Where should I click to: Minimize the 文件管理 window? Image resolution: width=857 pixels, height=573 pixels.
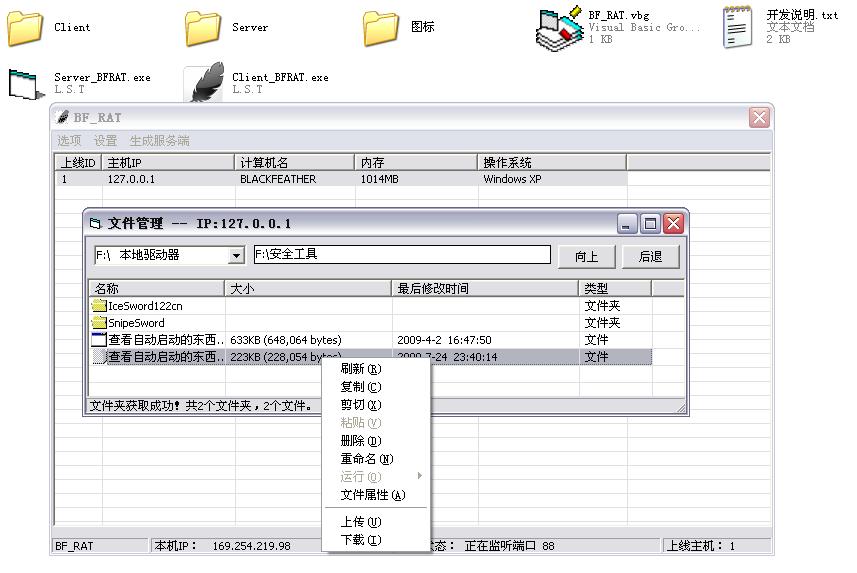coord(627,224)
